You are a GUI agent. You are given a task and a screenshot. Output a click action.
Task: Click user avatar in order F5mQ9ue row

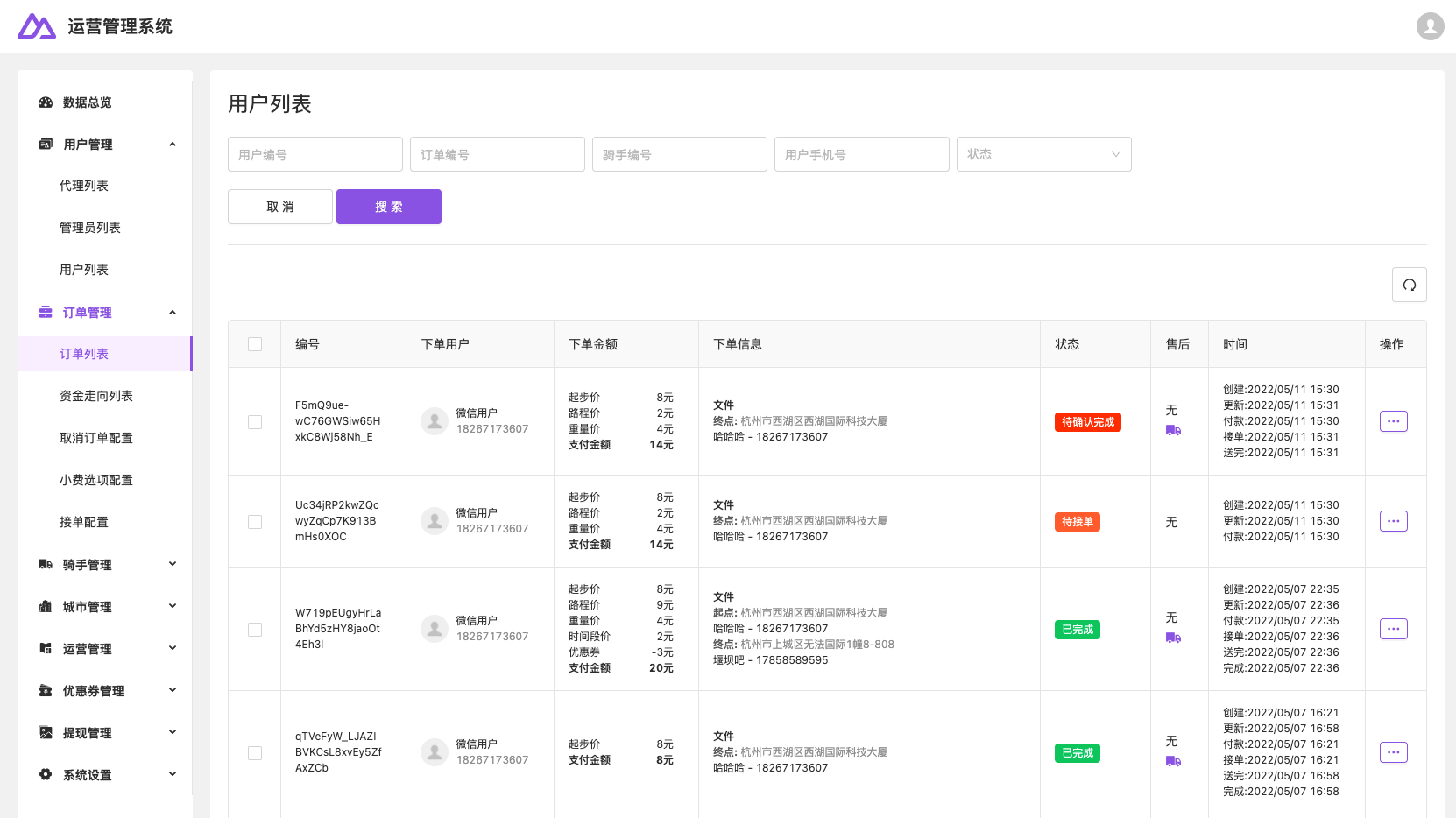pyautogui.click(x=435, y=421)
